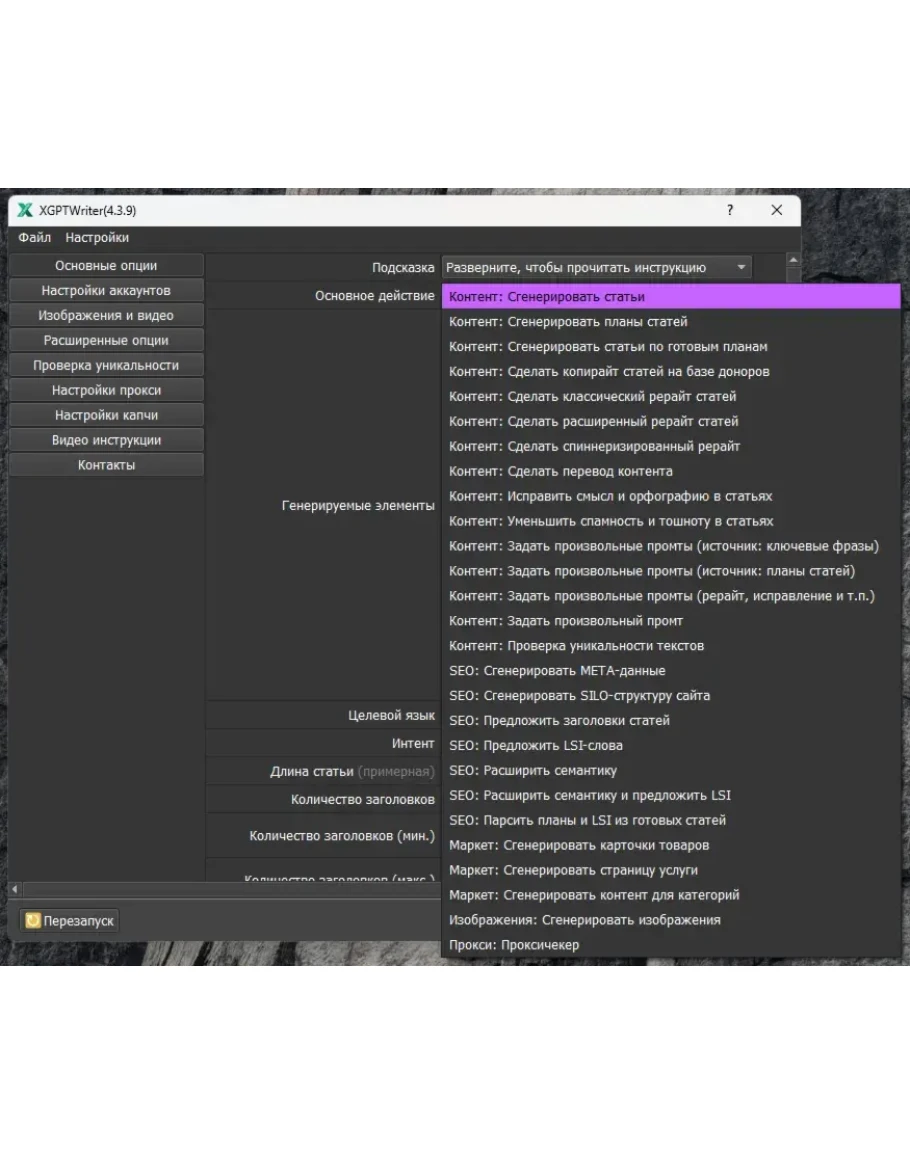This screenshot has height=1155, width=910.
Task: Select 'Сделать спиннеризированный рерайт'
Action: [x=671, y=446]
